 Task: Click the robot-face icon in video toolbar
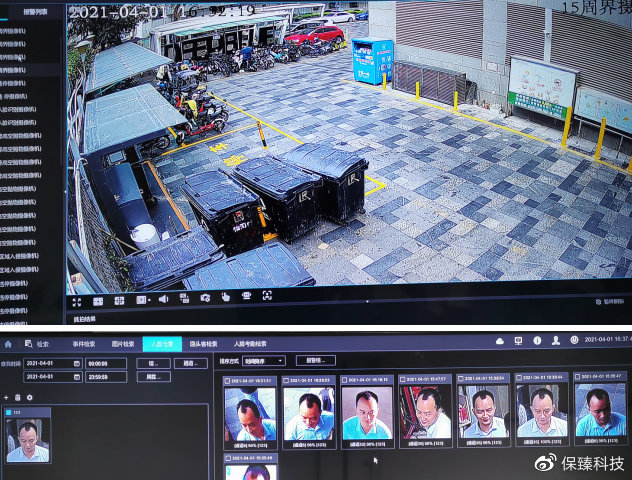(246, 296)
